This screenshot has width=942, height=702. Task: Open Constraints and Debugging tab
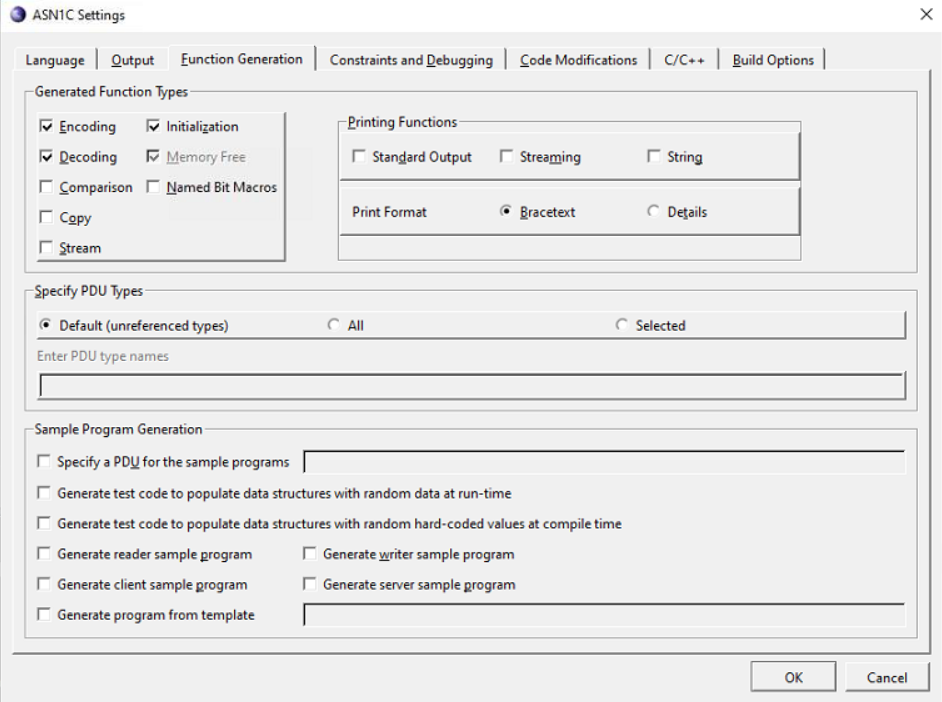[411, 60]
